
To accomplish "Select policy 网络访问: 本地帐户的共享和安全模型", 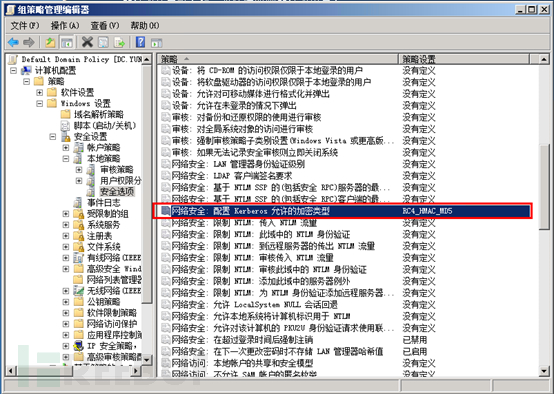I will (x=242, y=363).
